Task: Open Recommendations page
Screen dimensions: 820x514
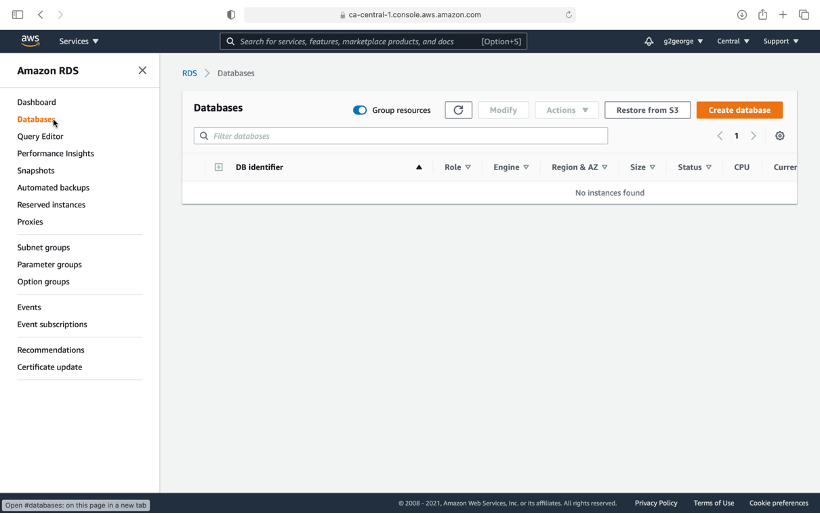Action: [51, 350]
